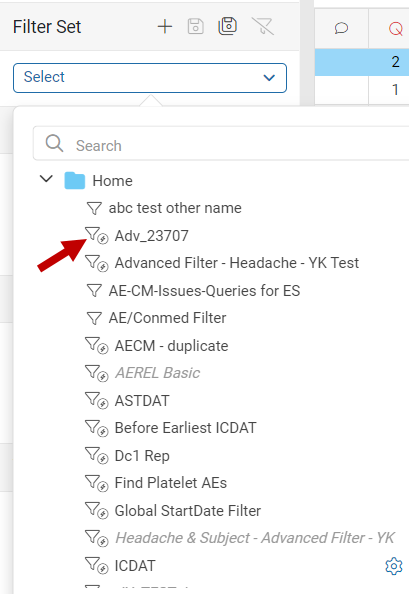
Task: Pick Advanced Filter - Headache - YK Test
Action: coord(237,263)
